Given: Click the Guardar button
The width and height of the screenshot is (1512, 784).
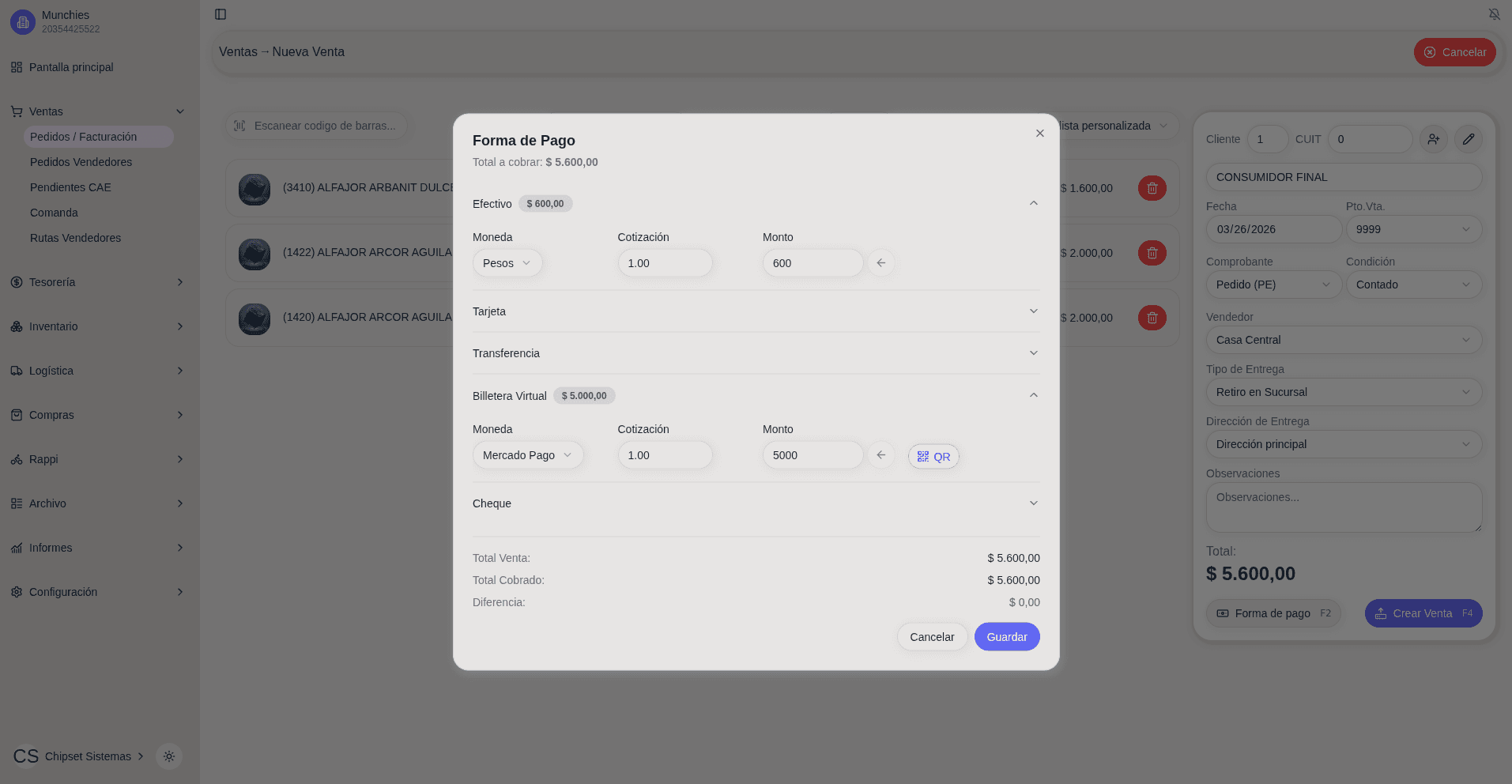Looking at the screenshot, I should click(x=1006, y=637).
